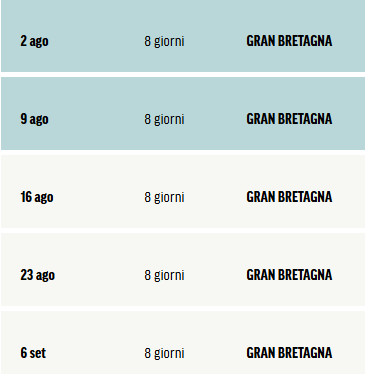Click '8 giorni' in the 2 ago row
Image resolution: width=365 pixels, height=374 pixels.
[164, 42]
